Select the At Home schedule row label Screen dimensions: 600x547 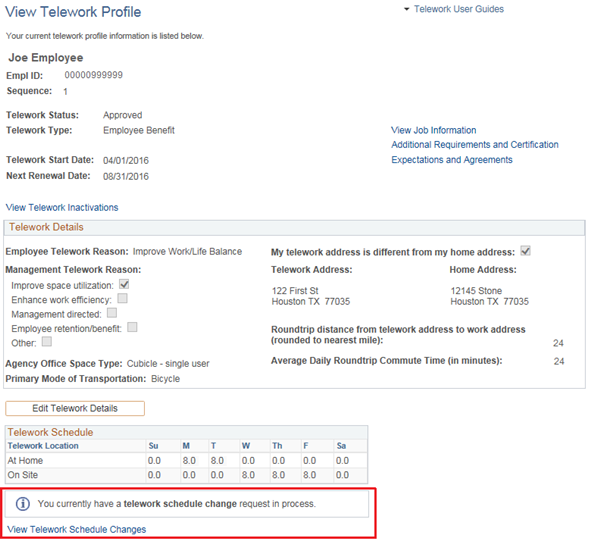[25, 461]
